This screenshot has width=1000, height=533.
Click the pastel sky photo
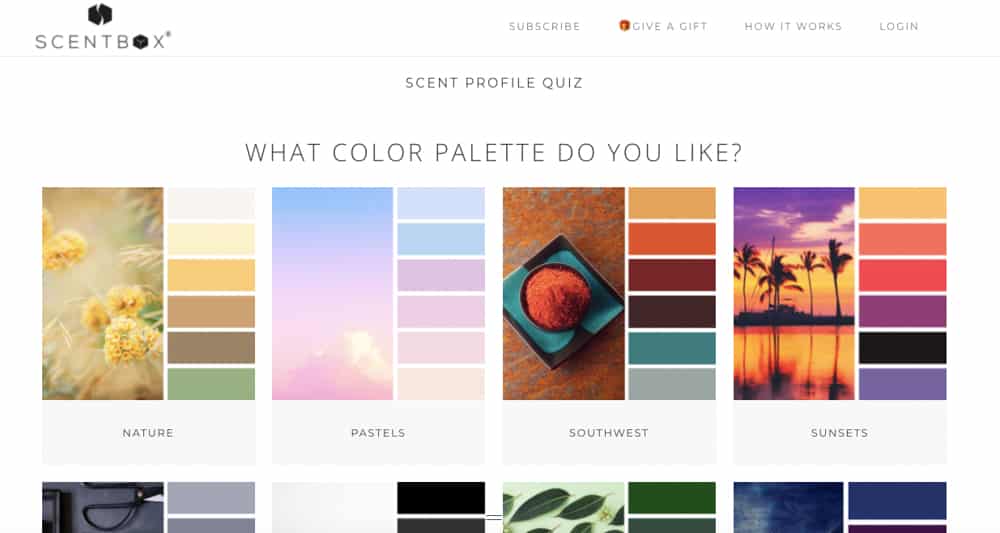[332, 293]
